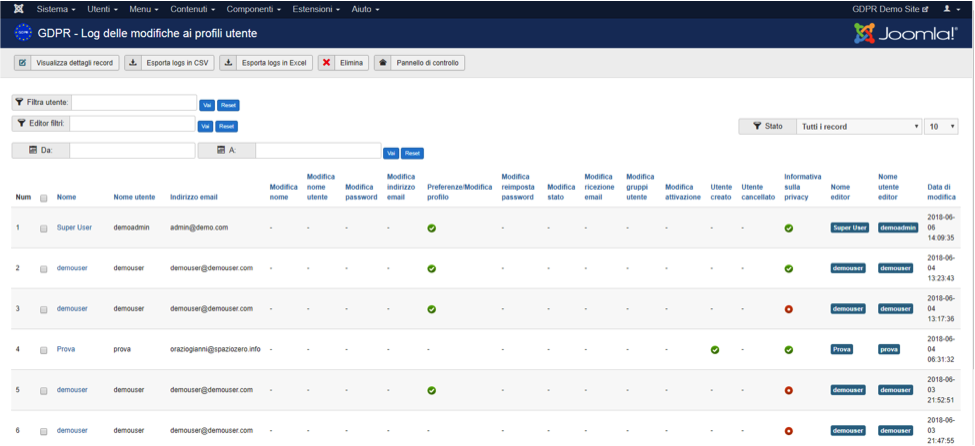Viewport: 975px width, 446px height.
Task: Click Vai next to date range fields
Action: click(391, 153)
